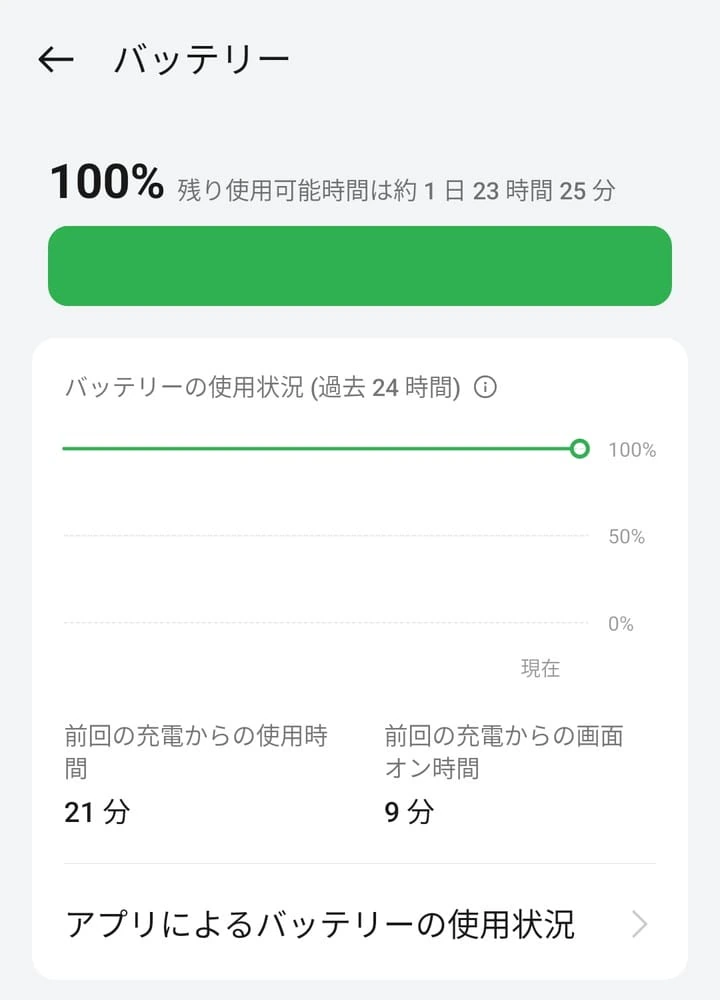Tap the back arrow icon

[x=56, y=60]
